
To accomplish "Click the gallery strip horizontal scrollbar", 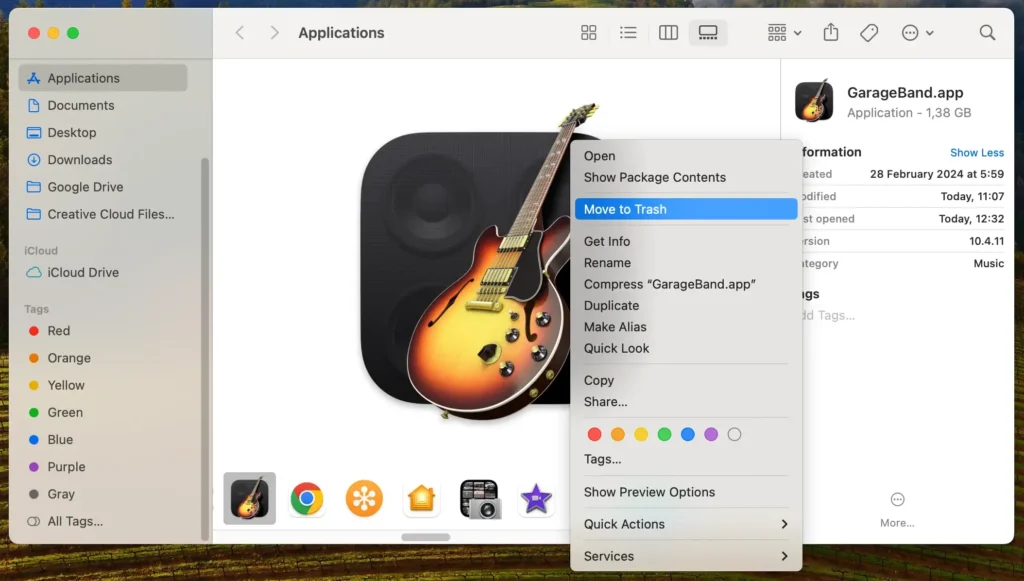I will pos(426,537).
